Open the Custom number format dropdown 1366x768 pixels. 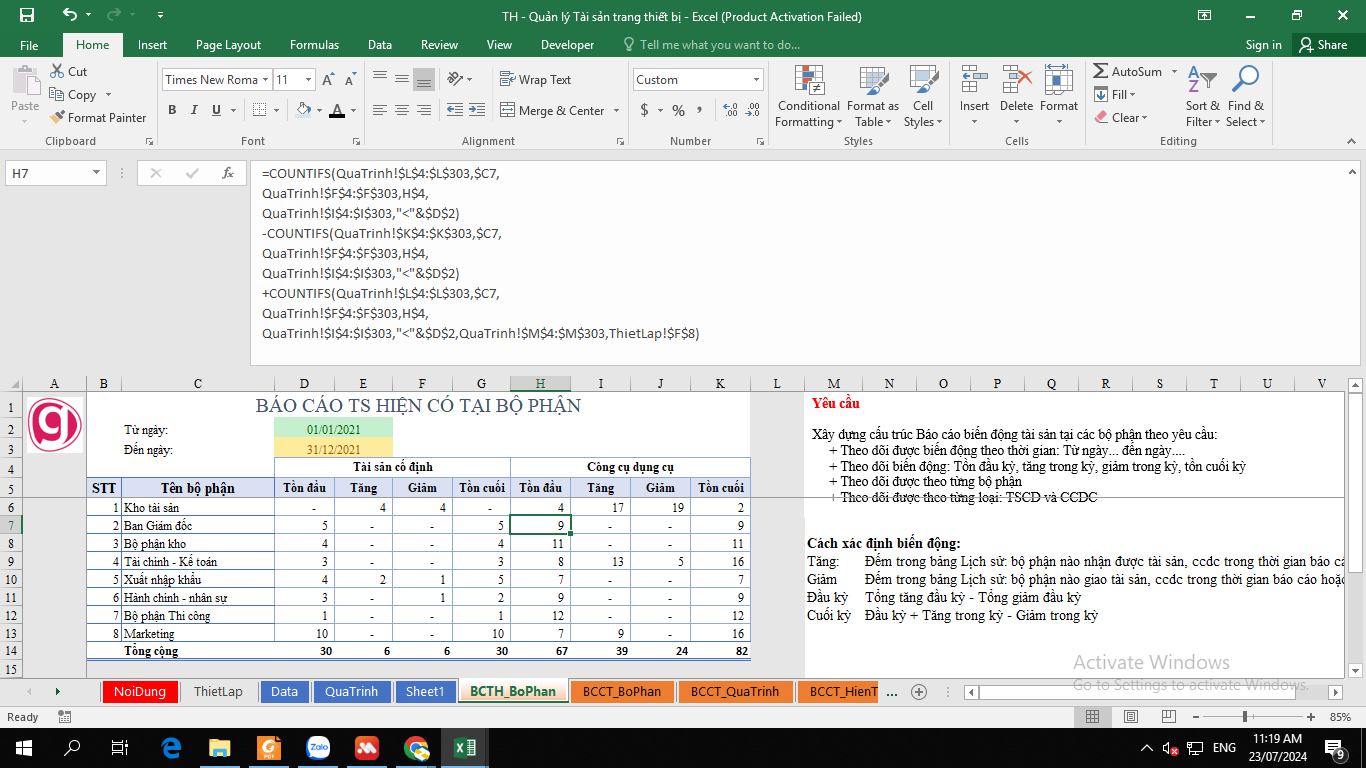click(756, 80)
